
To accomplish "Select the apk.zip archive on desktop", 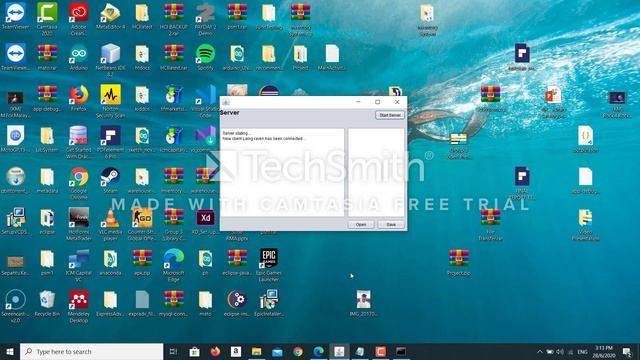I will 142,262.
